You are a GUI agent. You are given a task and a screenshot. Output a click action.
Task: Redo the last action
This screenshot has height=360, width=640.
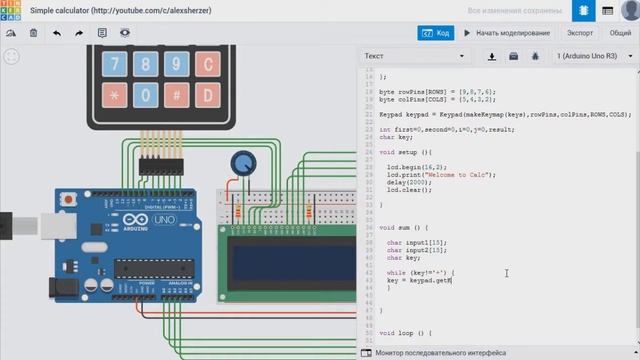pyautogui.click(x=79, y=33)
